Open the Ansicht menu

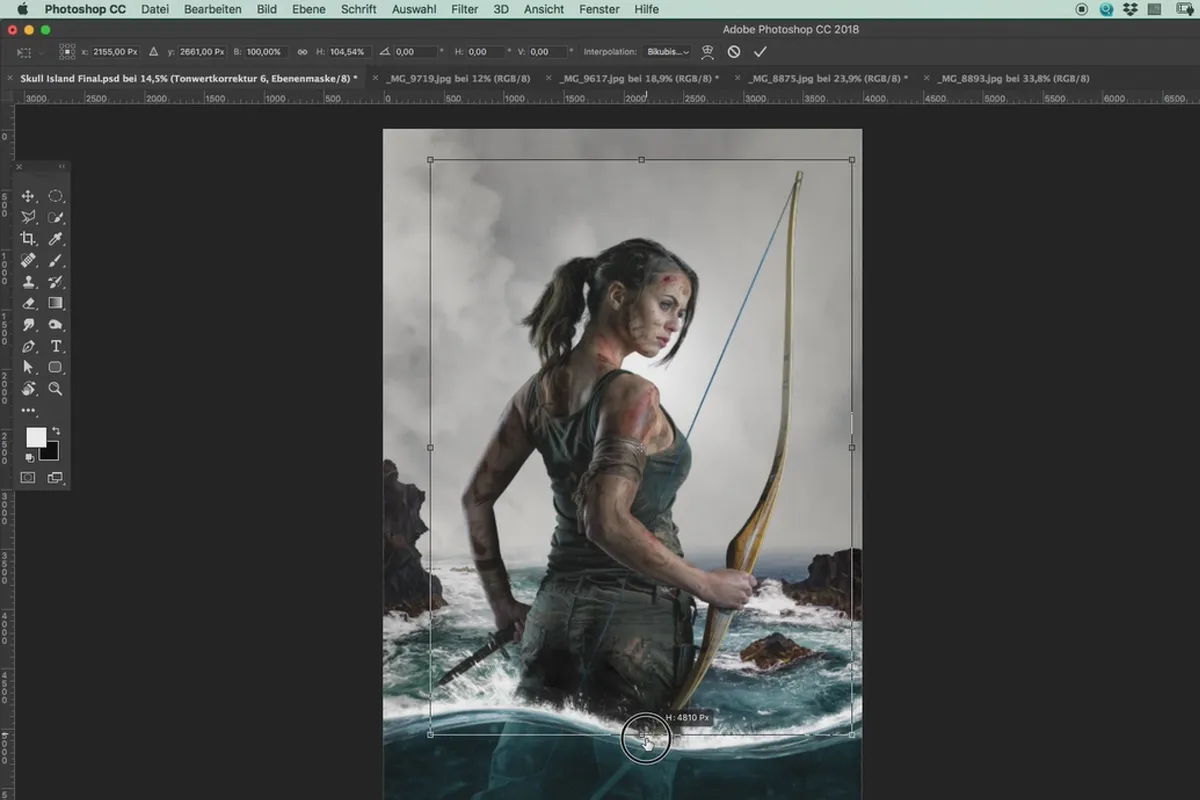pyautogui.click(x=543, y=9)
